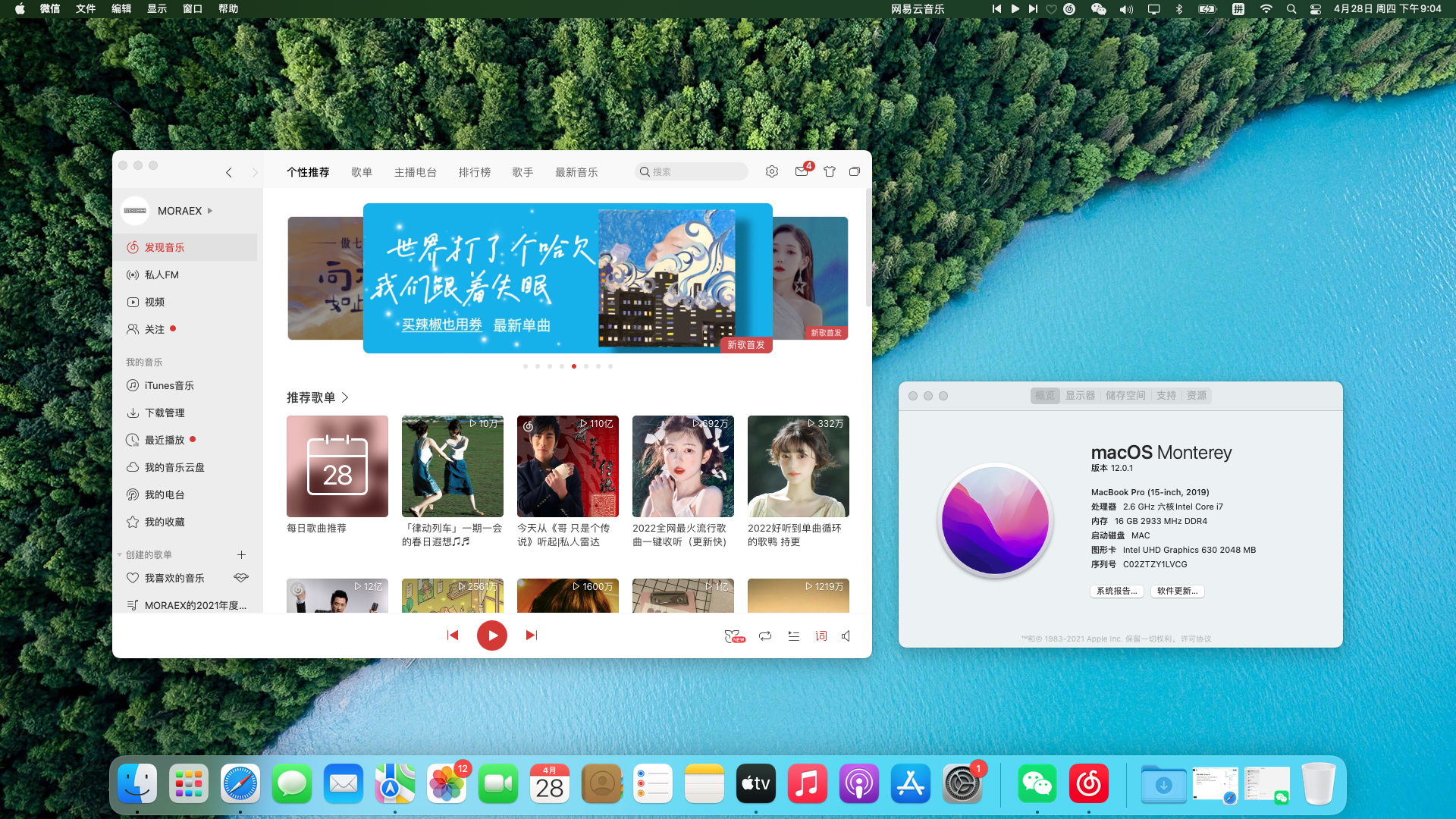Switch to mini player mode icon
Screen dimensions: 1456x819
[855, 171]
